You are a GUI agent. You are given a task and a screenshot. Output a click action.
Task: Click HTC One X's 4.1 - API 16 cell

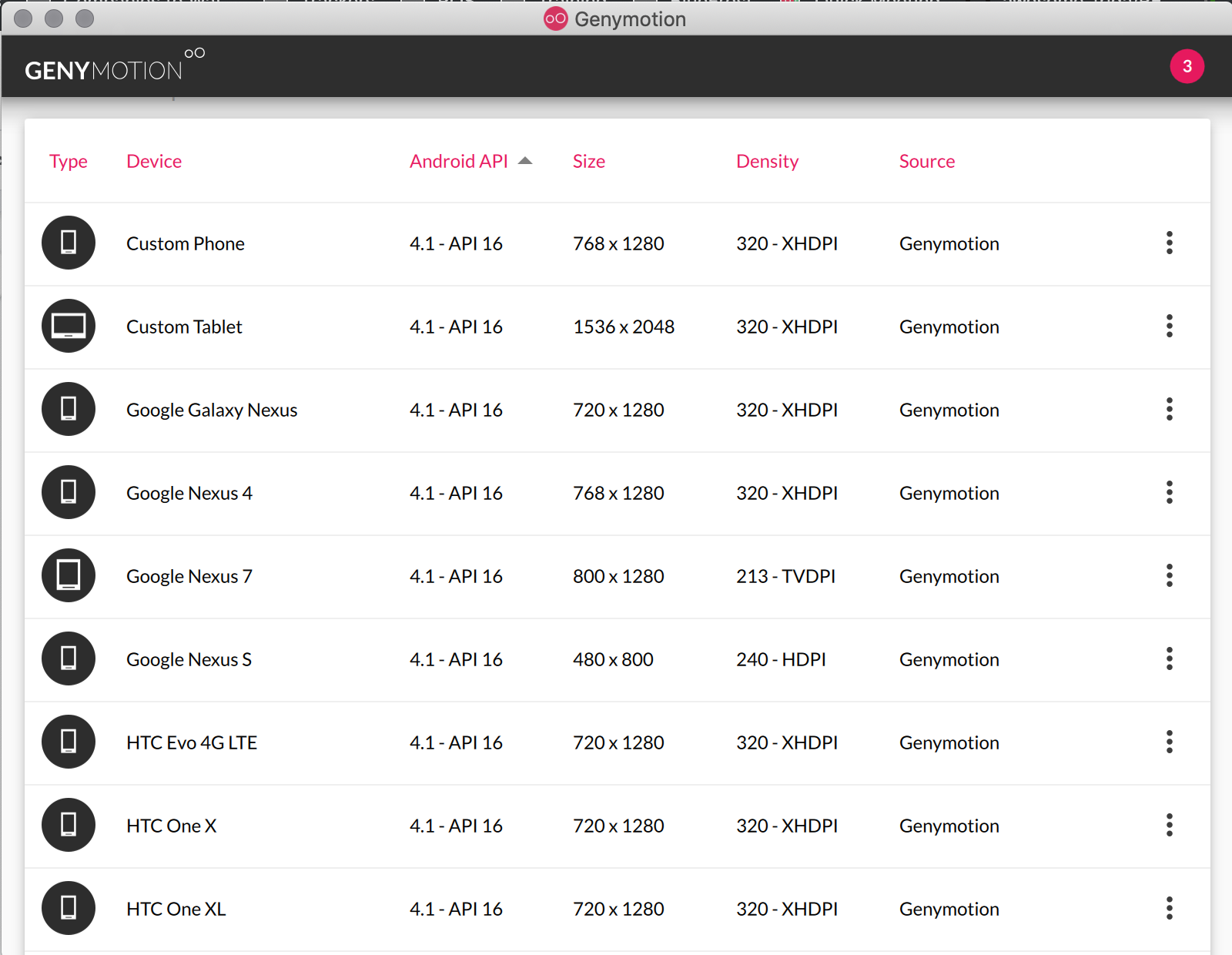pos(456,826)
